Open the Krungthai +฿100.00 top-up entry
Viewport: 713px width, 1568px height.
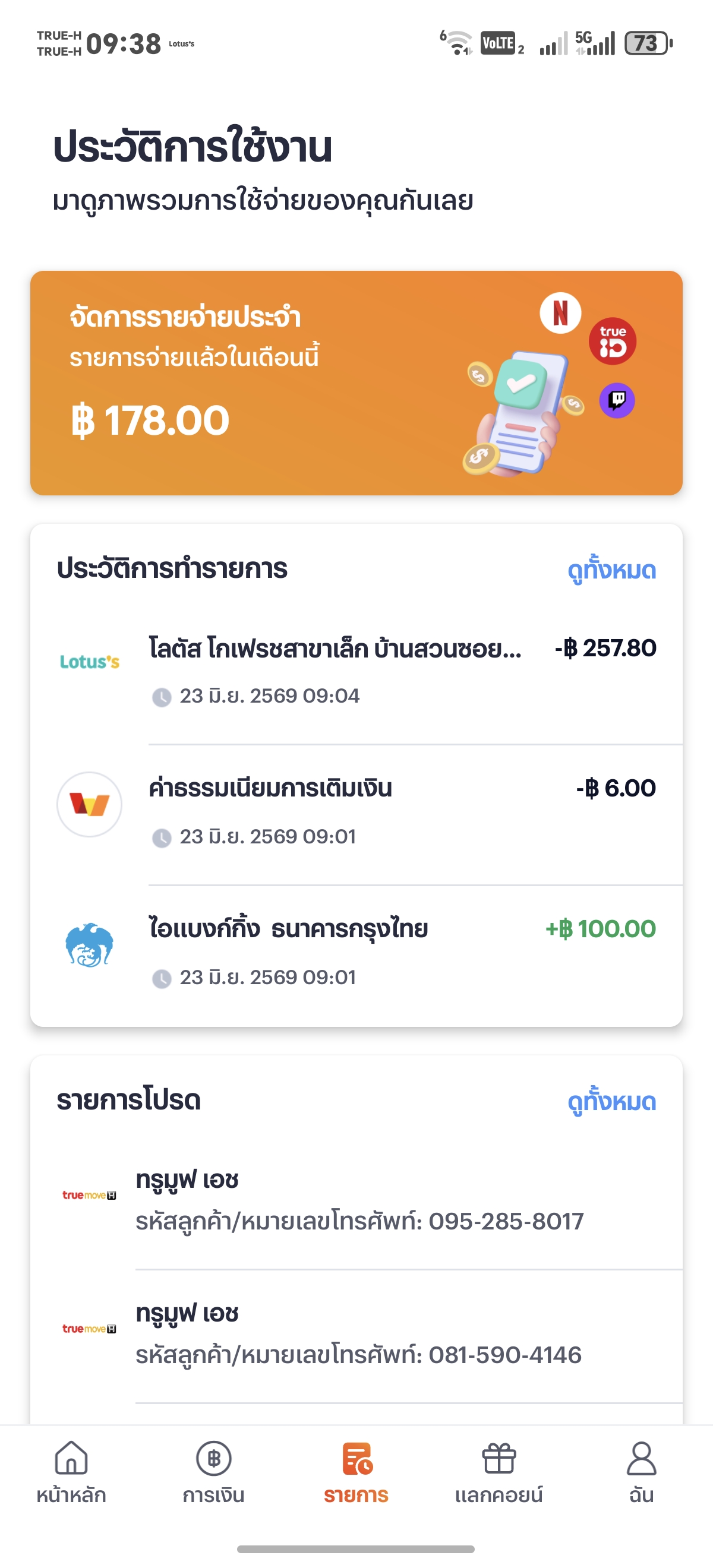356,954
